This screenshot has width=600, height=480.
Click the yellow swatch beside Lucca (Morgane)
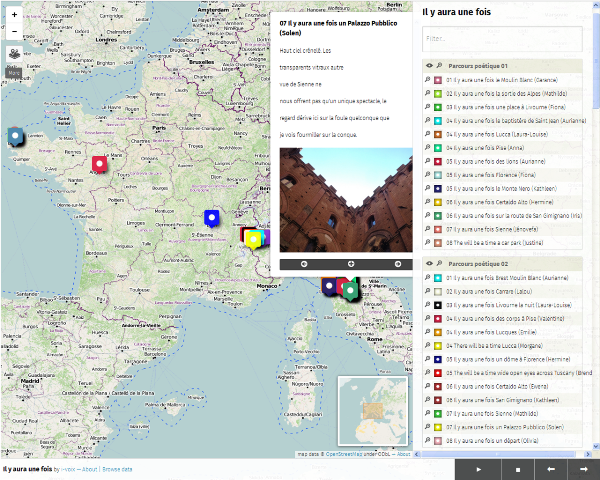click(438, 346)
